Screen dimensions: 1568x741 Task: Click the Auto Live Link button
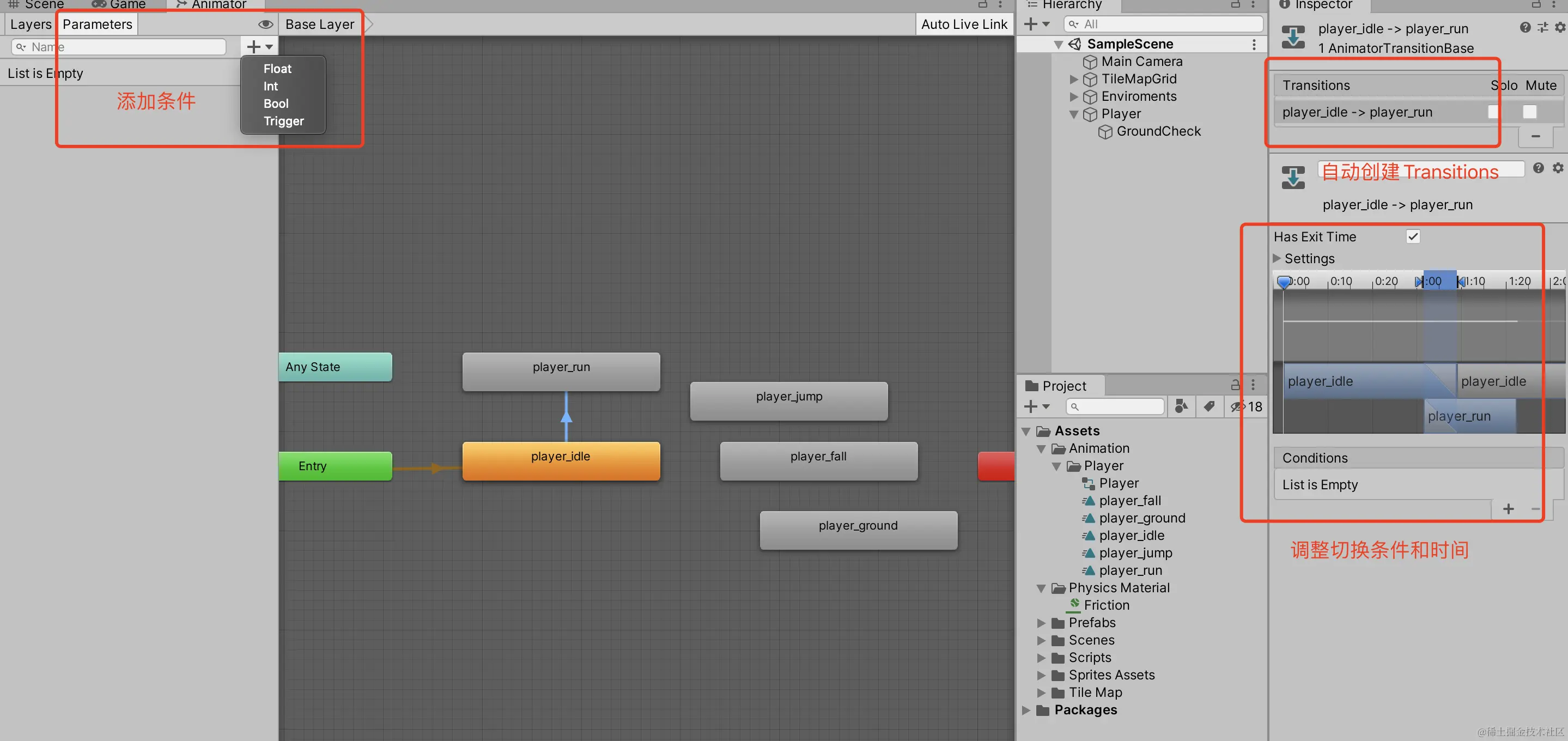click(964, 25)
